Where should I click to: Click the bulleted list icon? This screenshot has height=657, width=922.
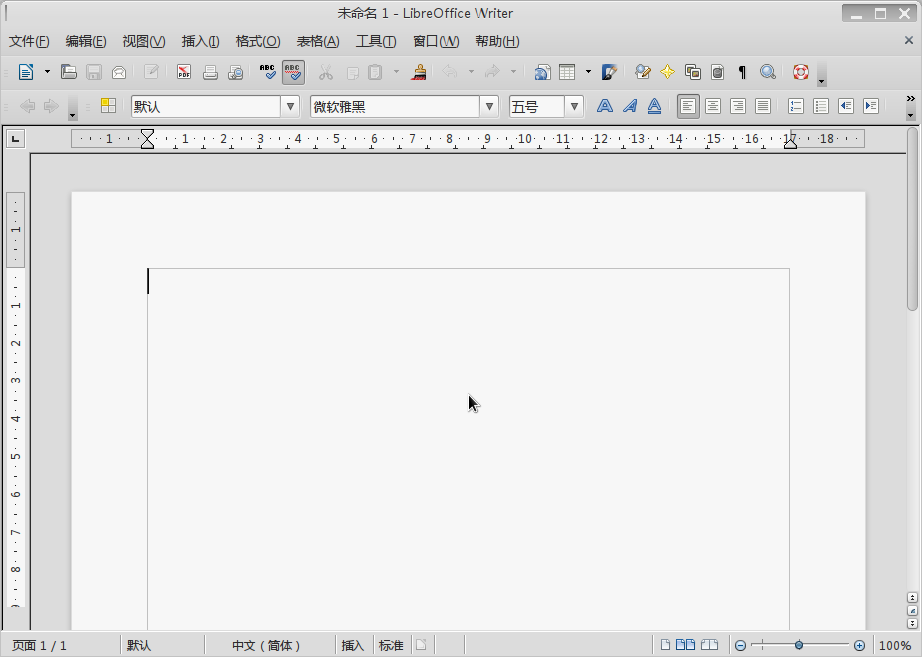point(821,106)
